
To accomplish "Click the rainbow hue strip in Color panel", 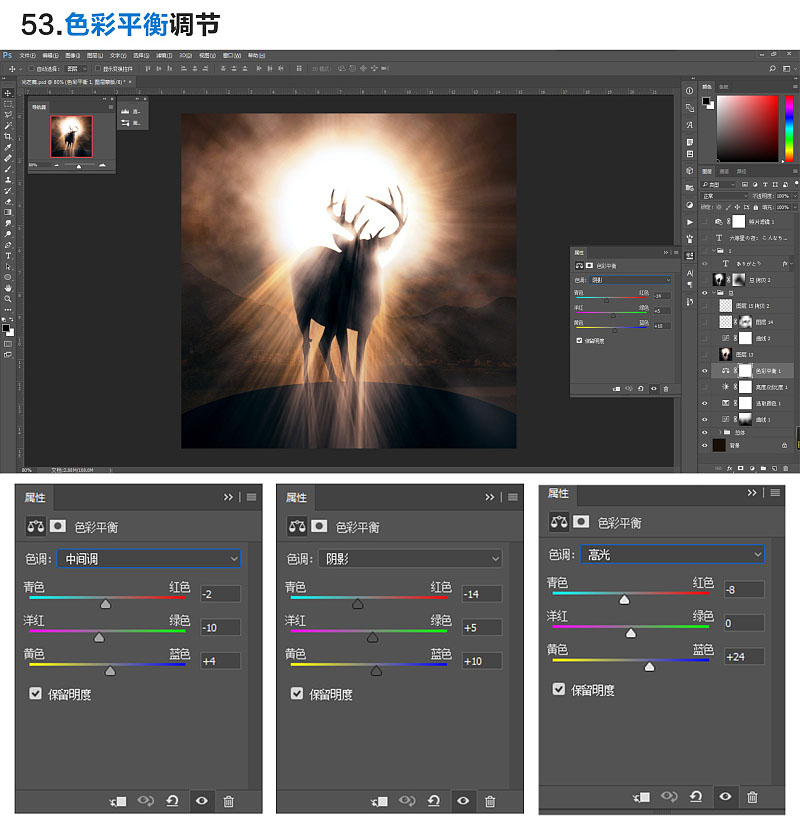I will coord(789,128).
